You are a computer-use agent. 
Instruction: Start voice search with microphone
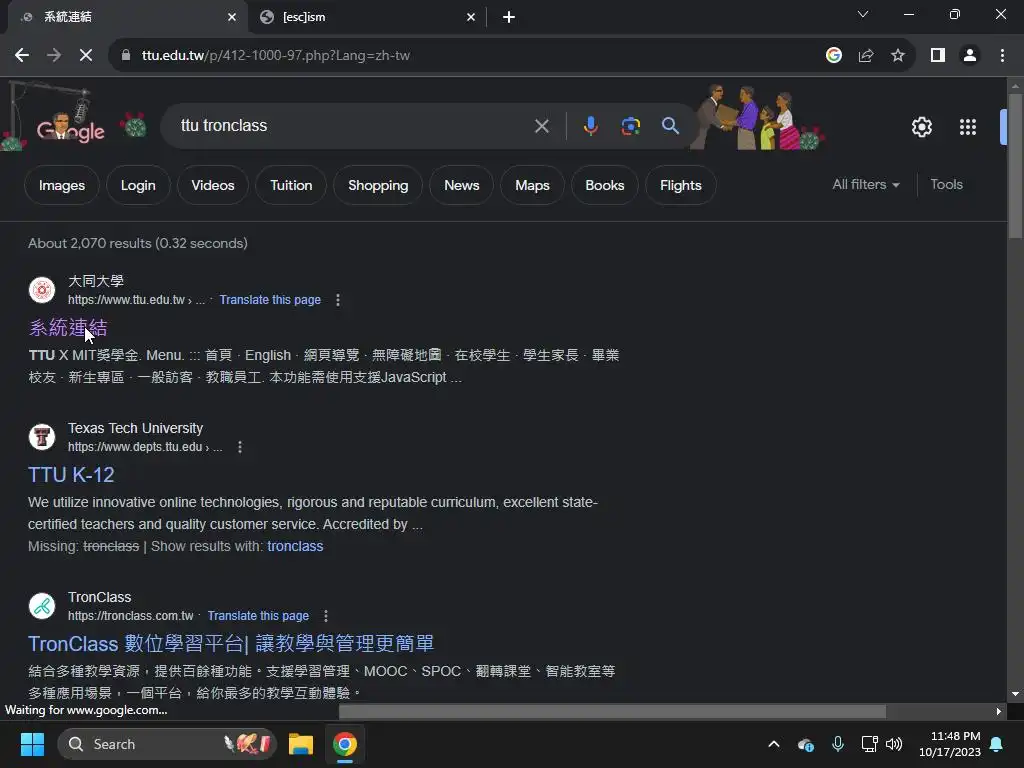click(x=590, y=126)
